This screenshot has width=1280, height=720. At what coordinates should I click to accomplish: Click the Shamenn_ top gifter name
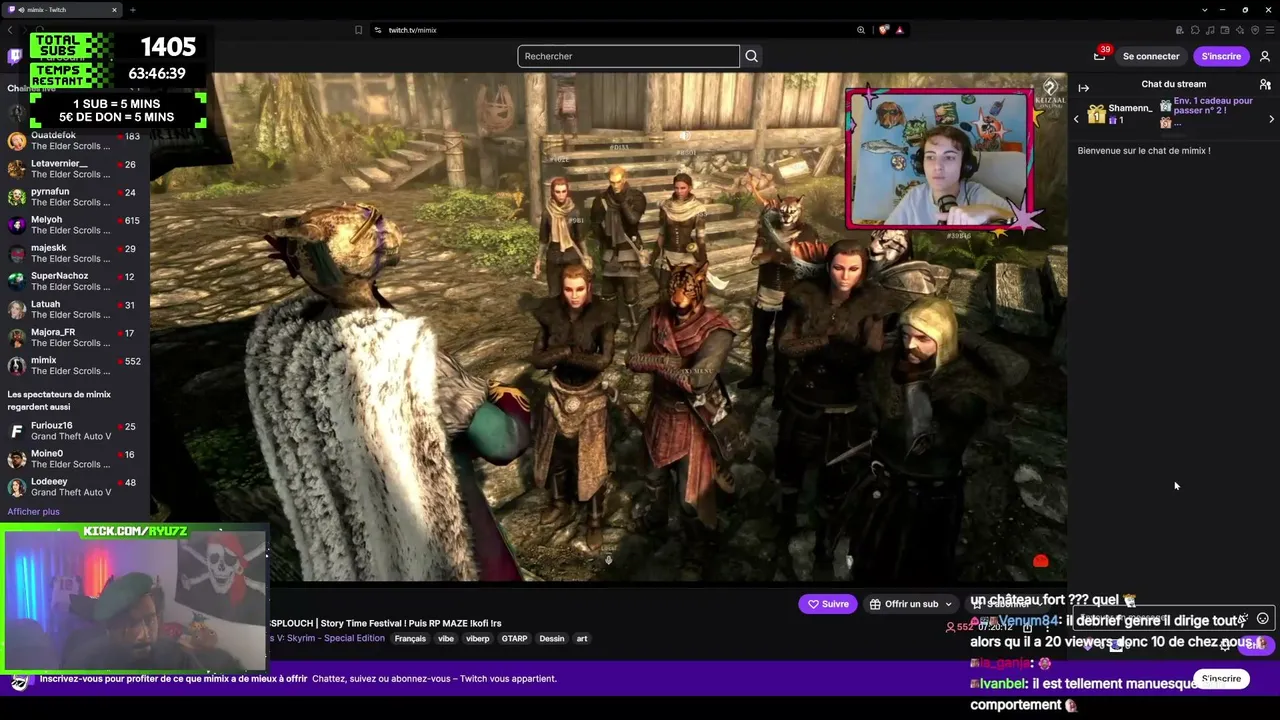[1130, 108]
